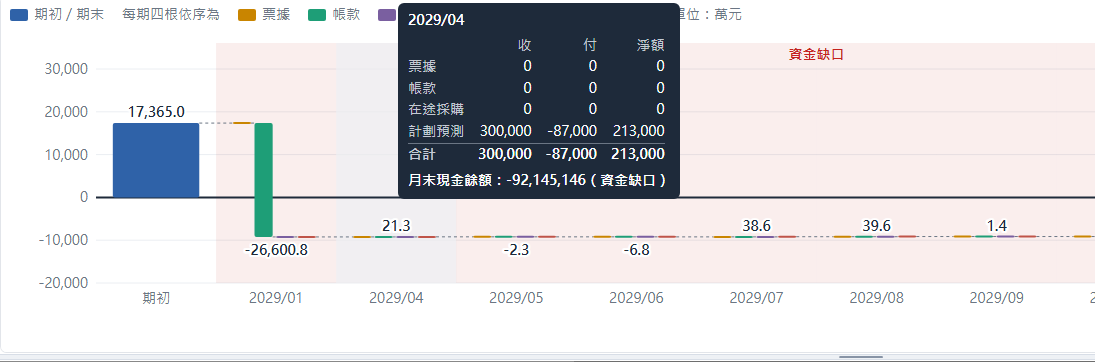Click the -10,000 y-axis label

tap(63, 240)
